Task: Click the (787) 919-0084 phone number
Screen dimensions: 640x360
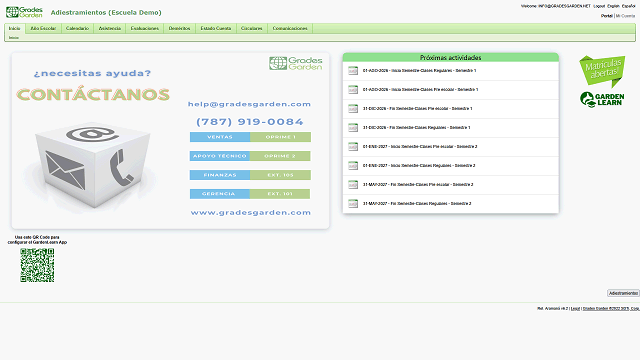Action: 250,122
